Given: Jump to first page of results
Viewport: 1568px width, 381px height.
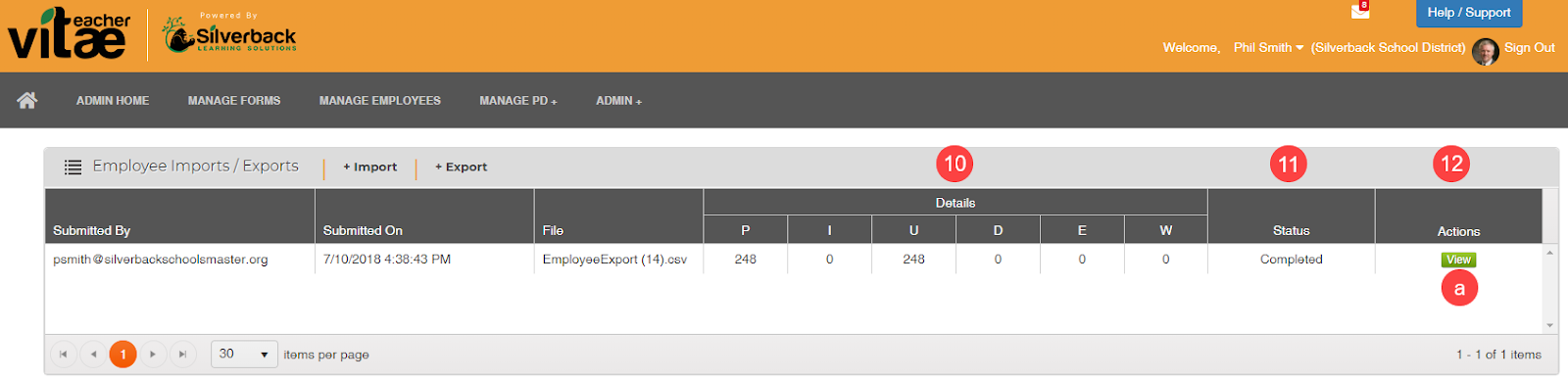Looking at the screenshot, I should pyautogui.click(x=63, y=355).
